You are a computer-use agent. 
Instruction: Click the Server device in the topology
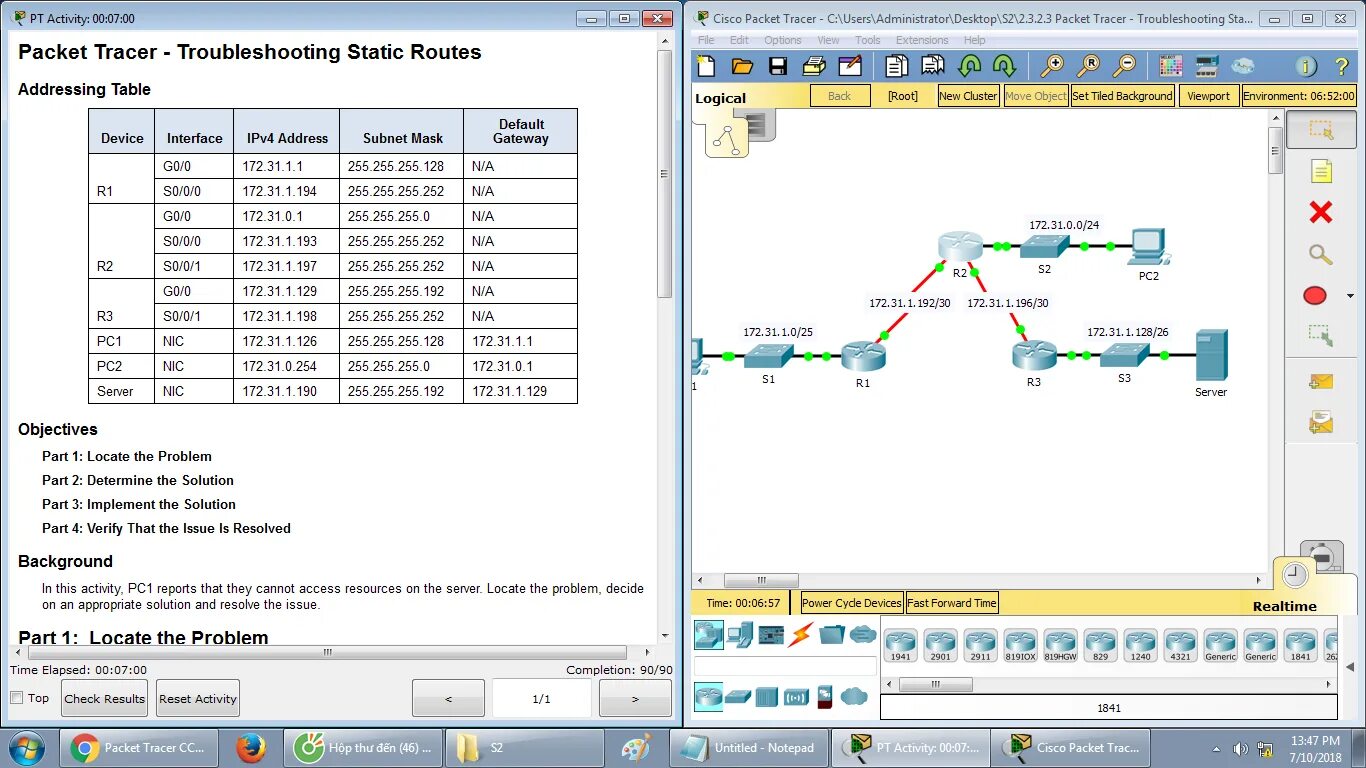(1211, 356)
